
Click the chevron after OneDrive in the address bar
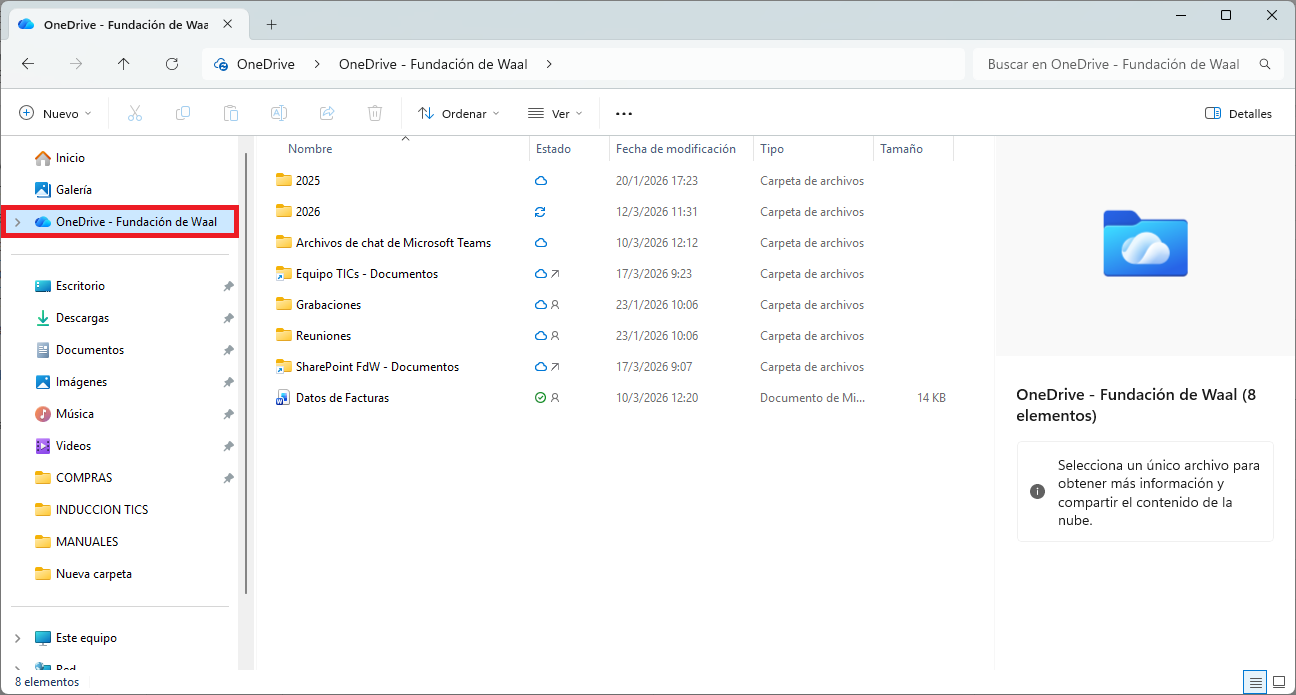[317, 64]
